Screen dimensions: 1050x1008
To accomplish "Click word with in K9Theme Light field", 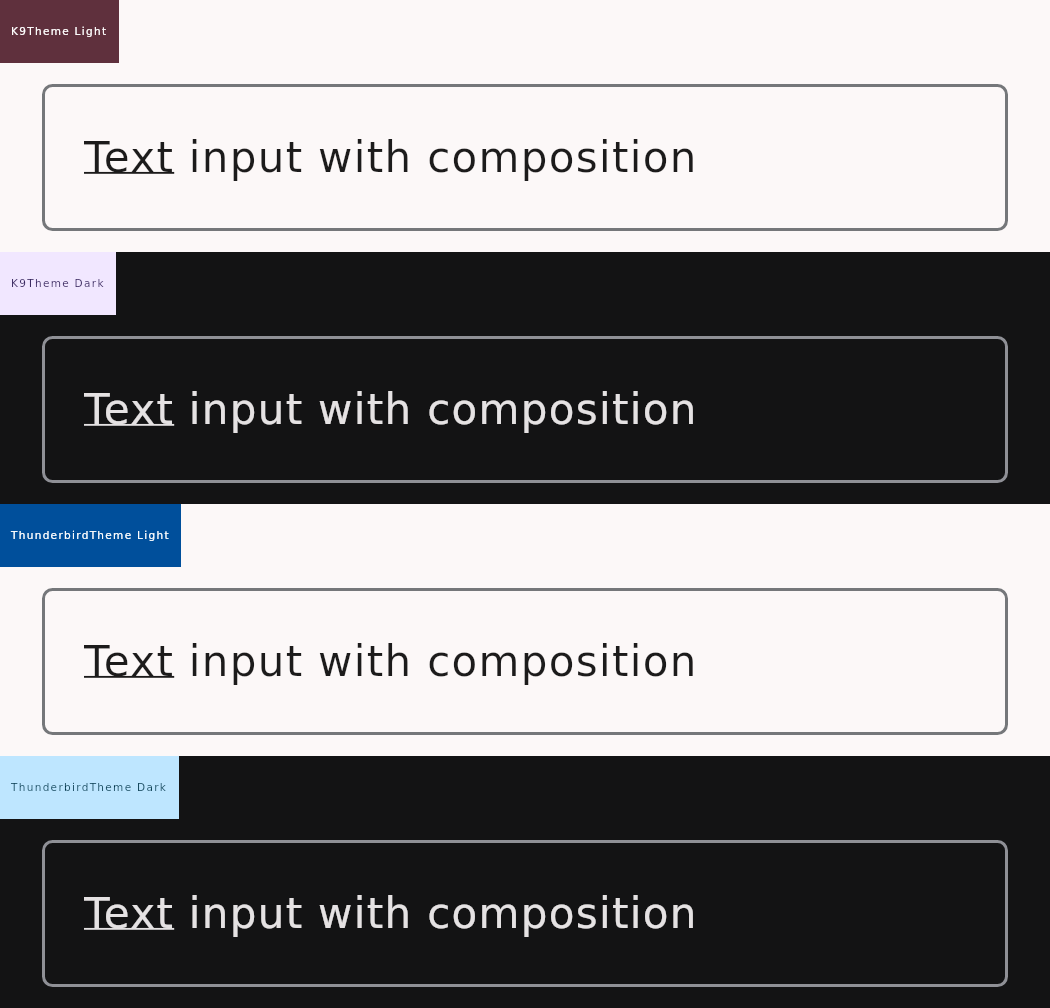I will [364, 157].
